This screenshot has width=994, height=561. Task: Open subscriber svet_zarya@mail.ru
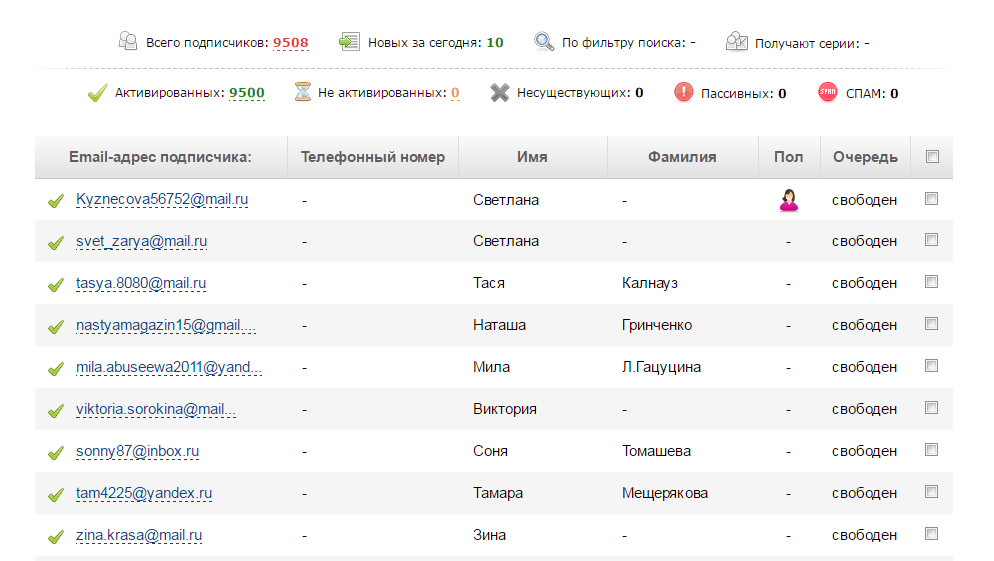141,242
